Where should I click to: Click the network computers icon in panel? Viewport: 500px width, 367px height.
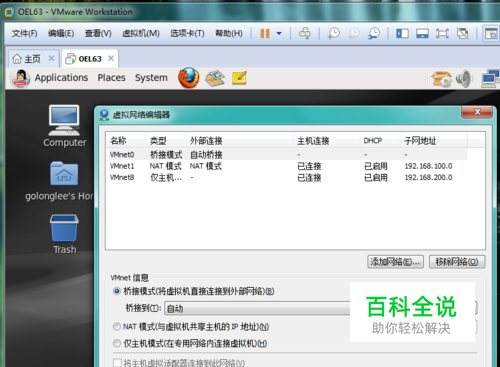490,79
